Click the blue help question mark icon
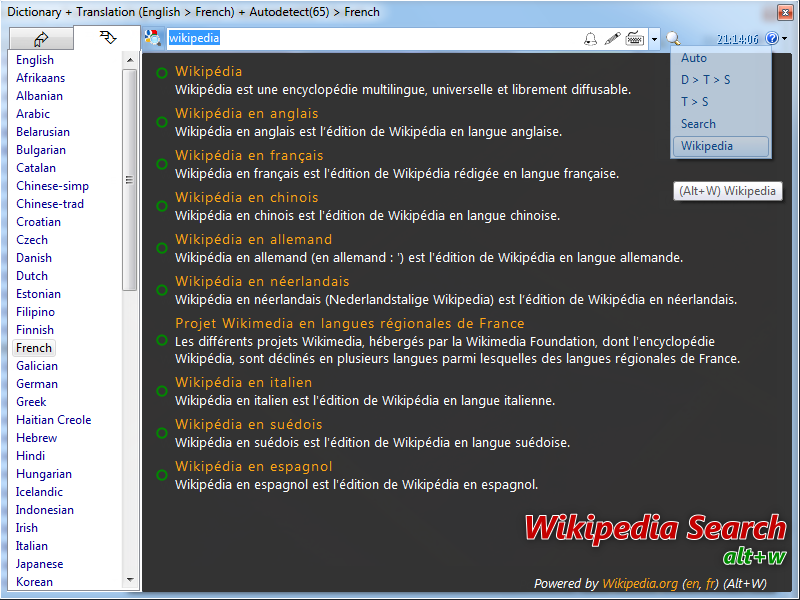Viewport: 800px width, 600px height. coord(772,38)
